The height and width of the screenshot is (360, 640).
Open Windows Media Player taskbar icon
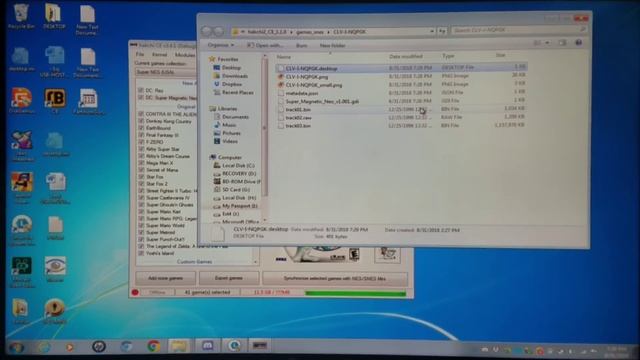point(70,347)
